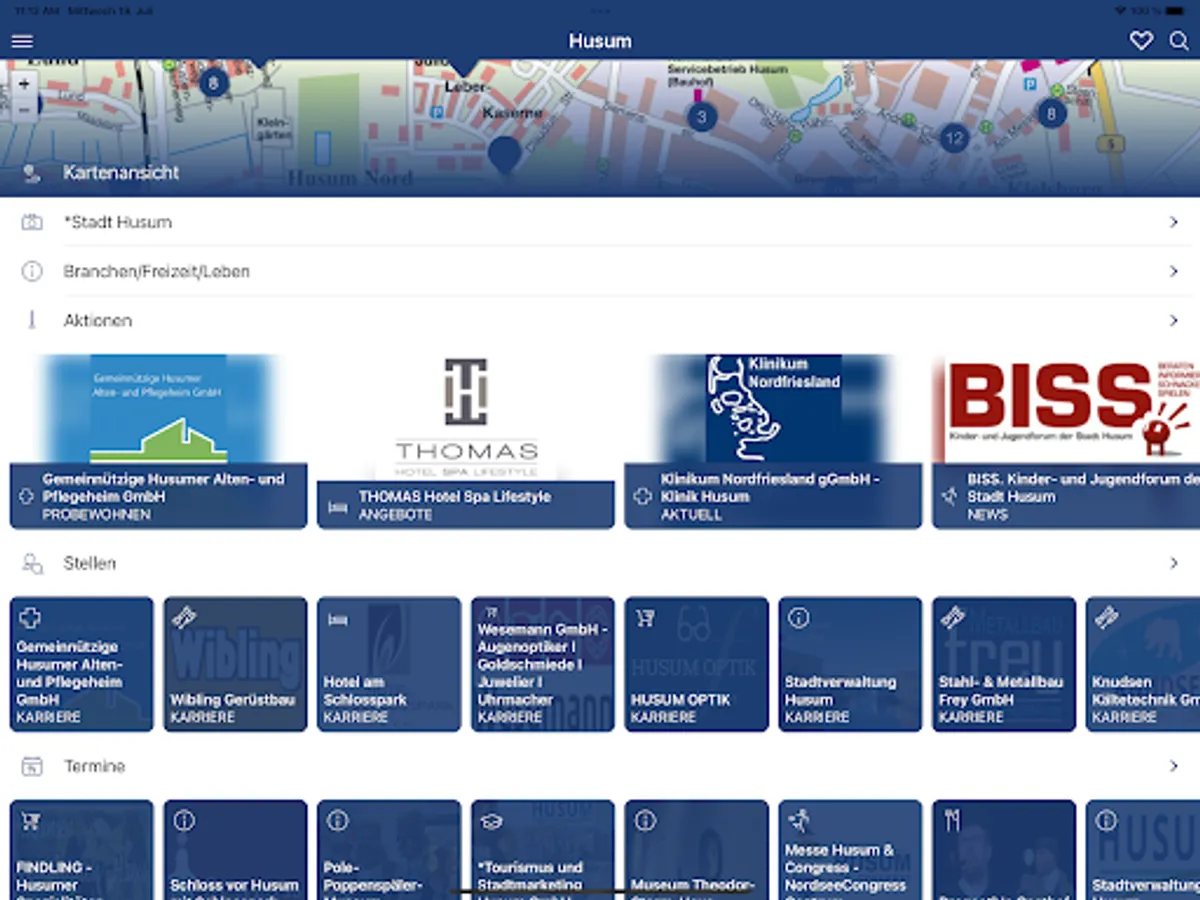Open Wesemann GmbH Karriere tile
The image size is (1200, 900).
(543, 664)
